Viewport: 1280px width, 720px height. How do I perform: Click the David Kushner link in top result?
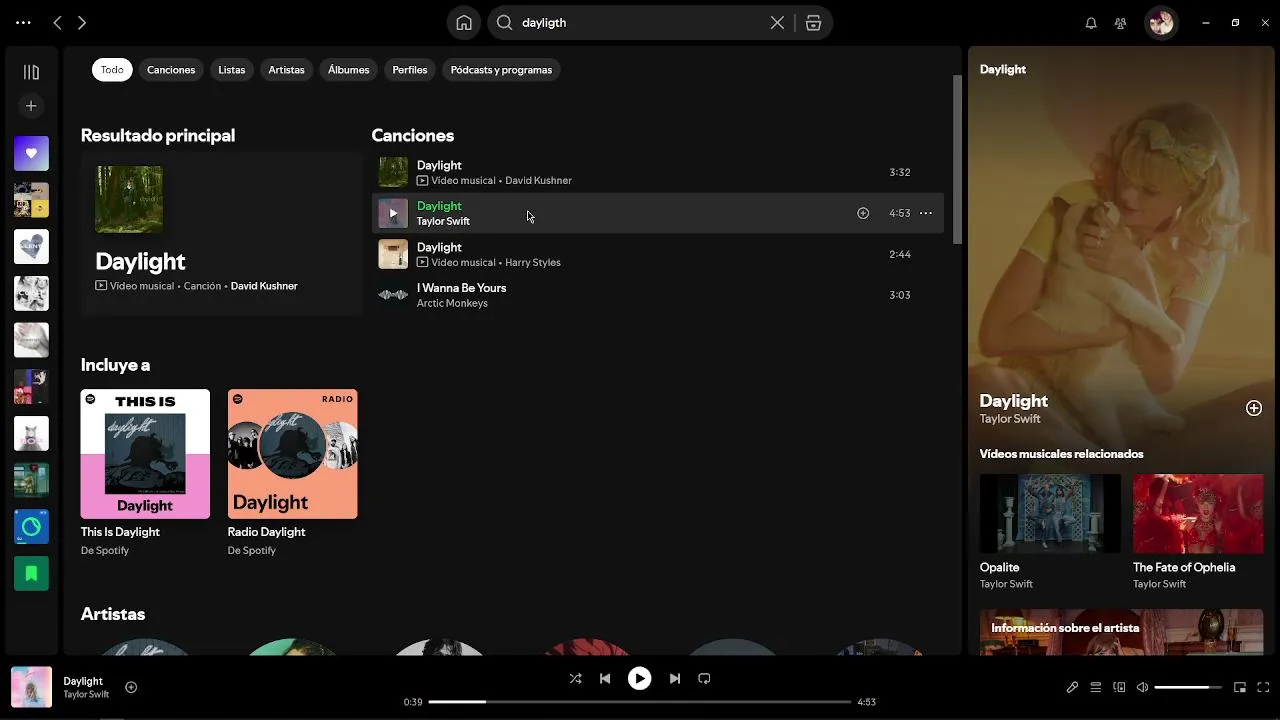[264, 286]
